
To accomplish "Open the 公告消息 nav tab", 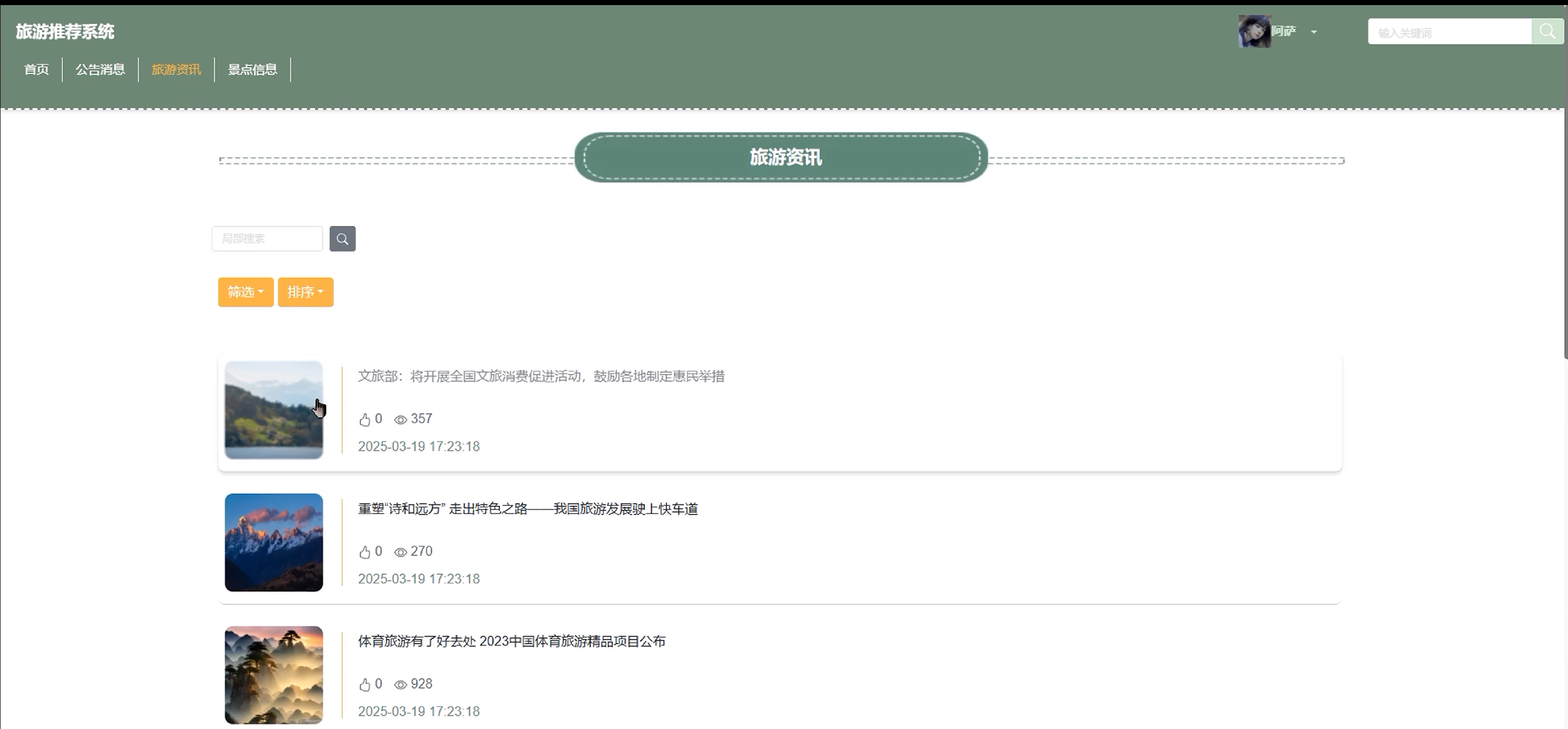I will [x=101, y=69].
